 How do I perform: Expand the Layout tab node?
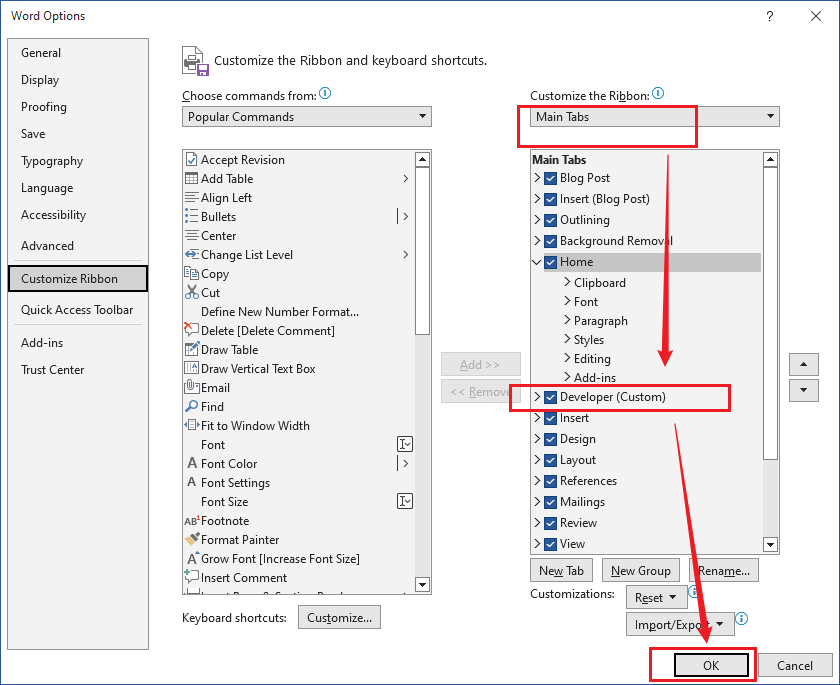click(537, 460)
